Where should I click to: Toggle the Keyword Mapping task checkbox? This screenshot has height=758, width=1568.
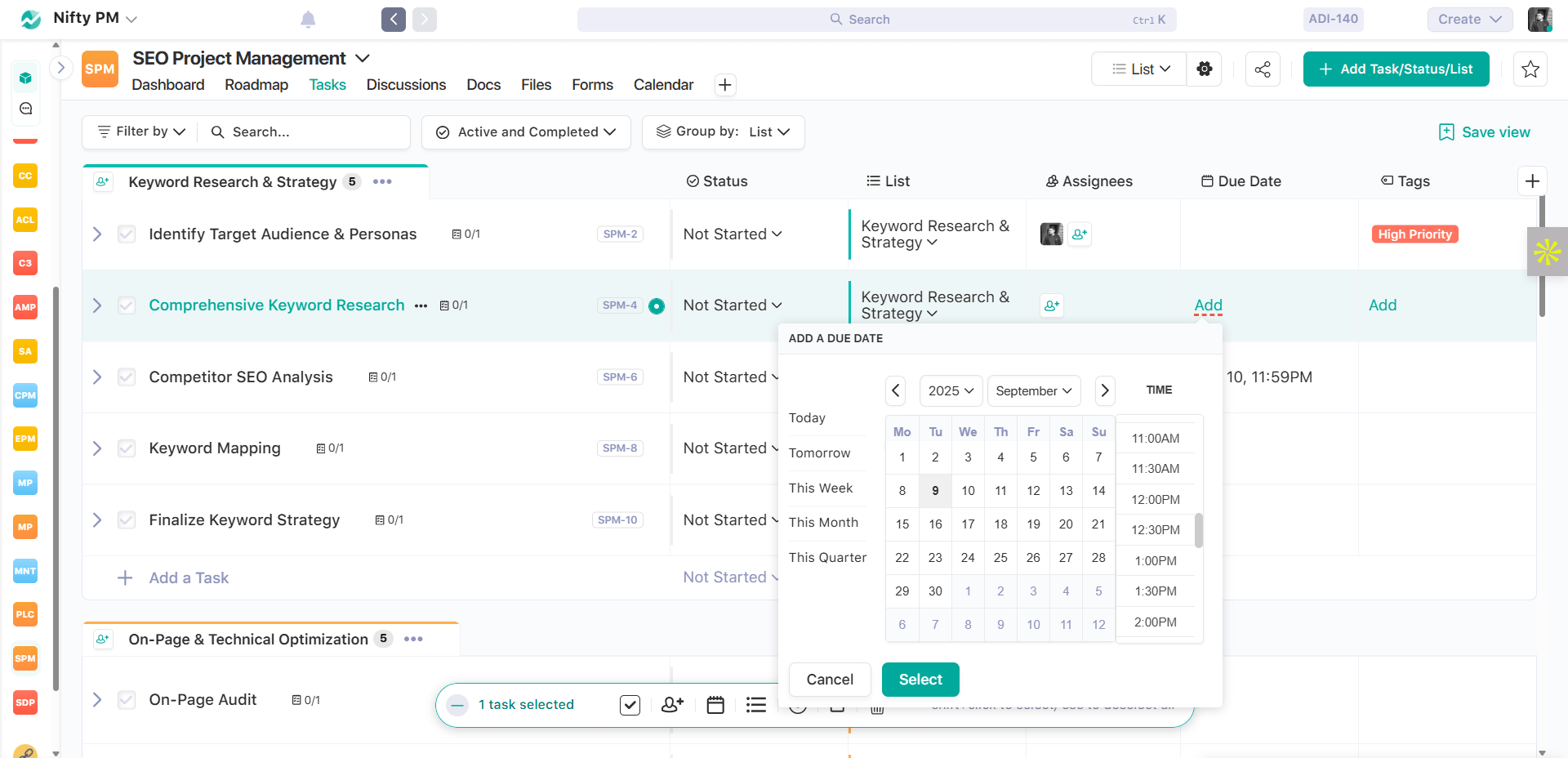click(127, 448)
